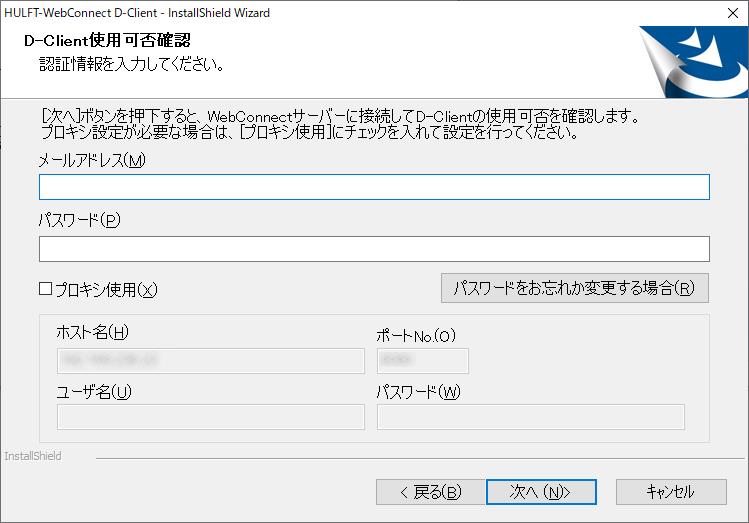Click the ユーザ名(U) label
This screenshot has width=749, height=523.
point(94,391)
